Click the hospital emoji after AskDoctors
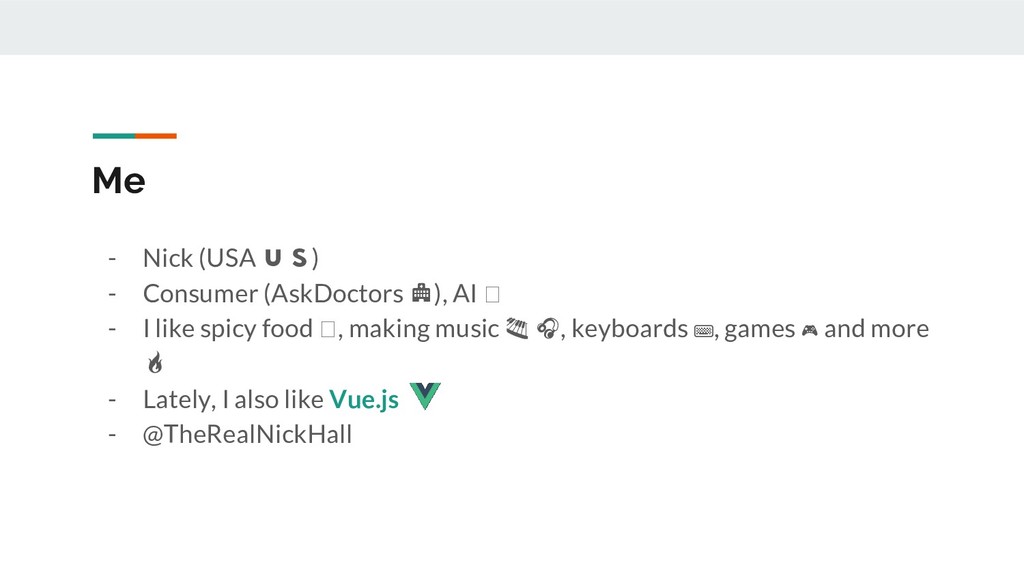 pyautogui.click(x=421, y=294)
